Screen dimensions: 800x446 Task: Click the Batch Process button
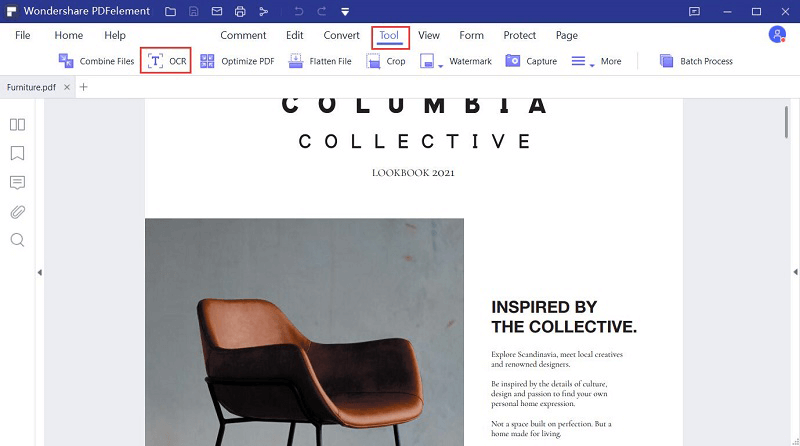(x=696, y=61)
